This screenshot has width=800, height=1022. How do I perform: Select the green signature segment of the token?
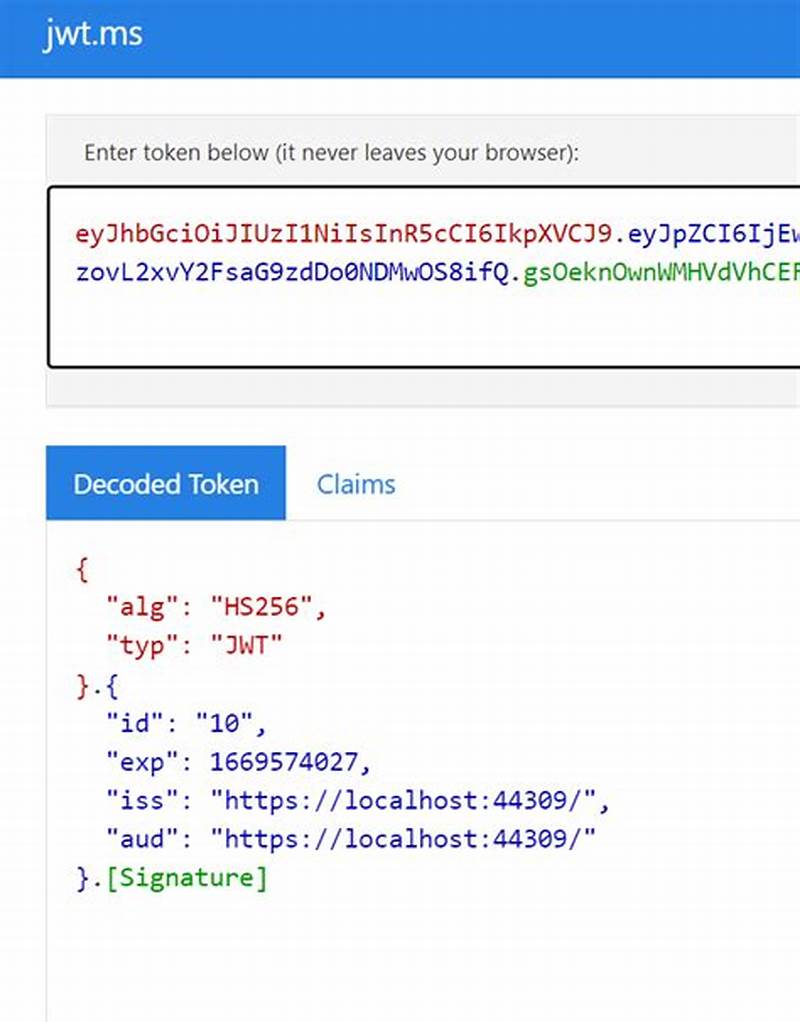point(650,273)
